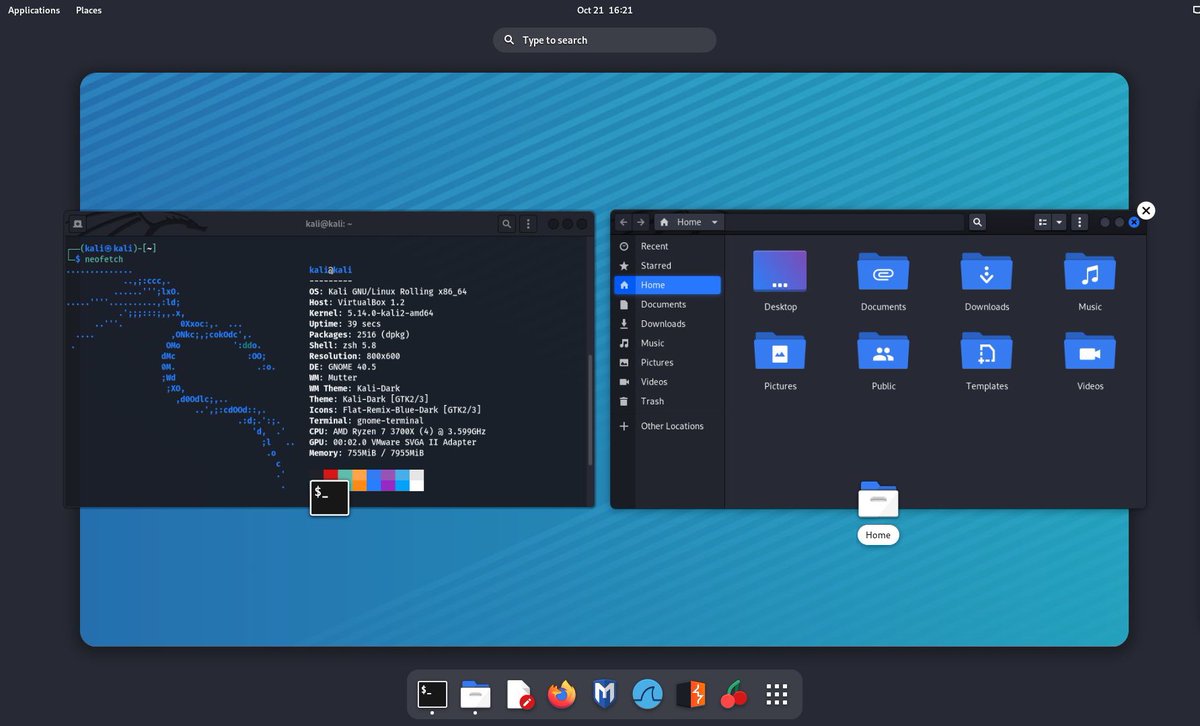Open the view options dropdown arrow in Files
The height and width of the screenshot is (726, 1200).
click(x=1059, y=222)
